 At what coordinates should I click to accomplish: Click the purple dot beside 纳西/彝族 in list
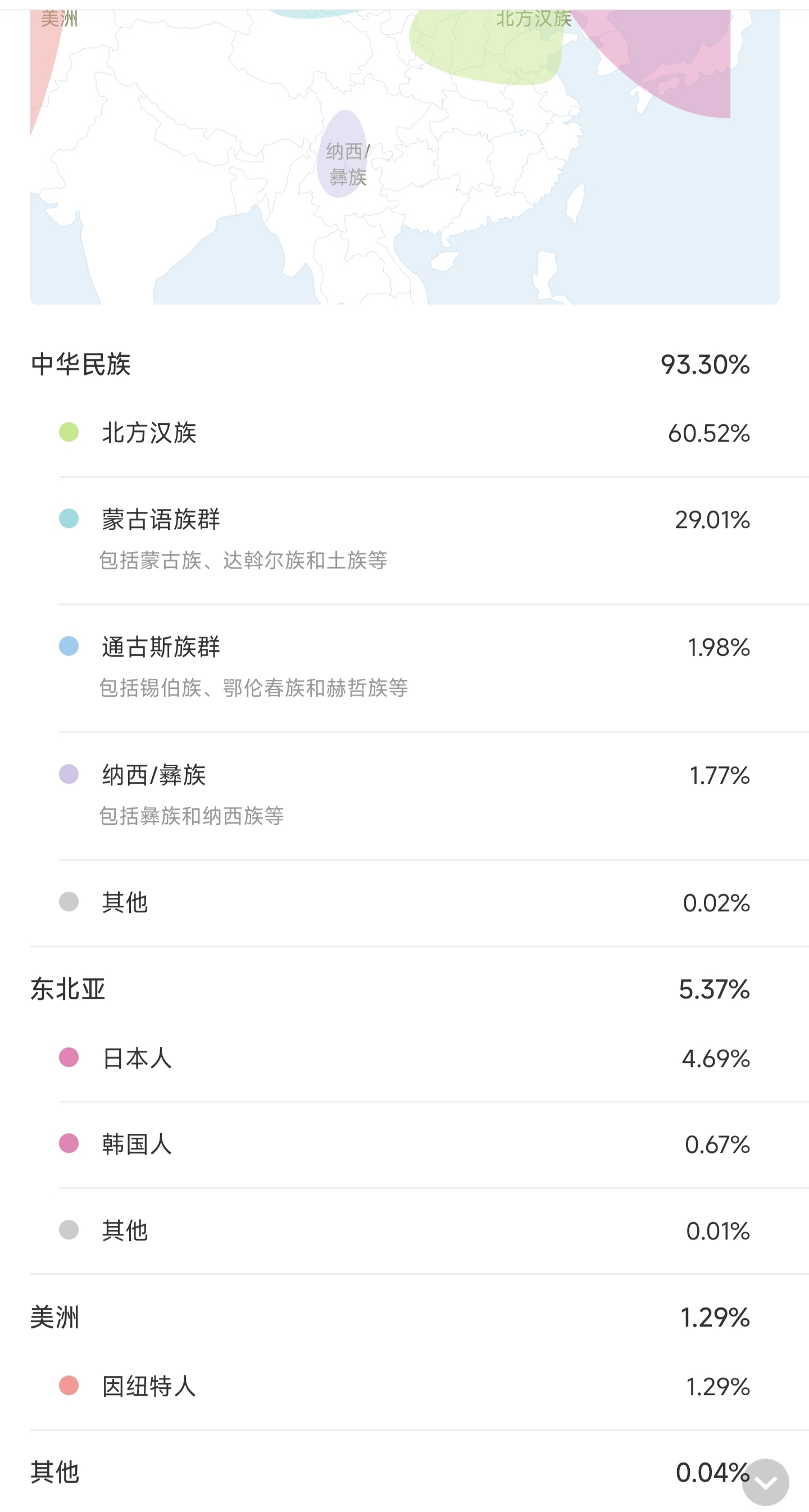tap(69, 774)
